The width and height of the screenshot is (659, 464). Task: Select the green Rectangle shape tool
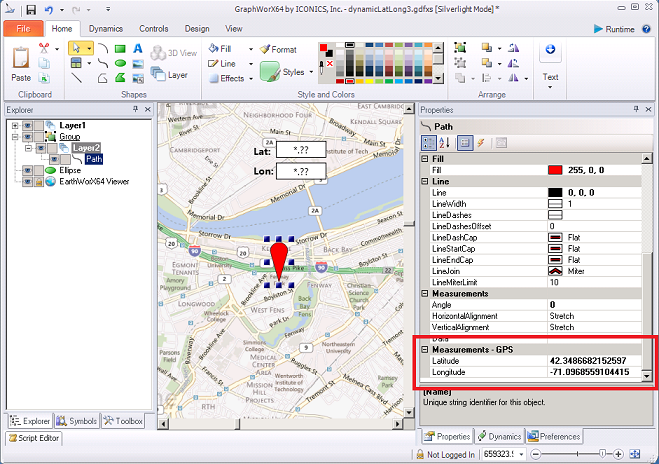pyautogui.click(x=120, y=49)
